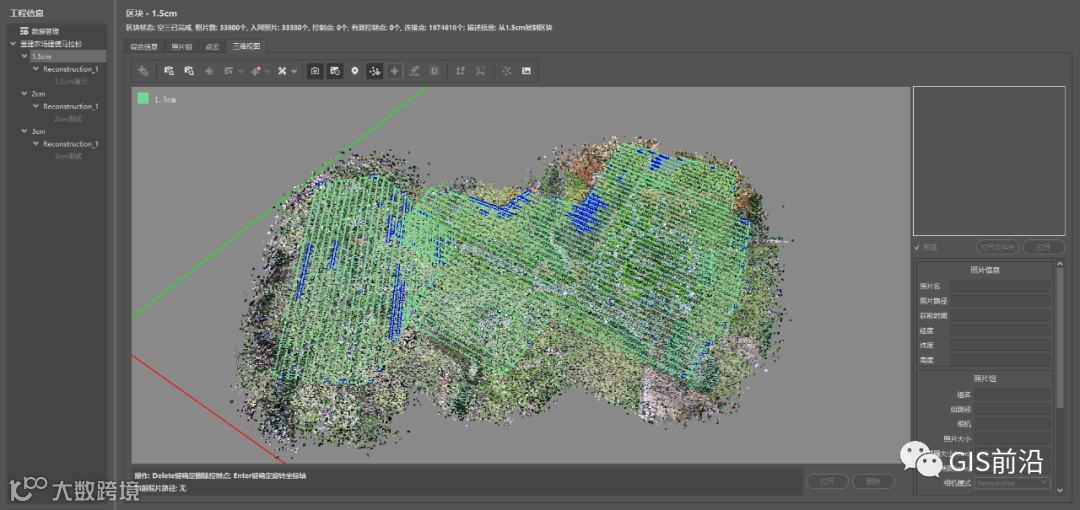1080x510 pixels.
Task: Open the 相机模式 Perspective dropdown
Action: pyautogui.click(x=1012, y=483)
